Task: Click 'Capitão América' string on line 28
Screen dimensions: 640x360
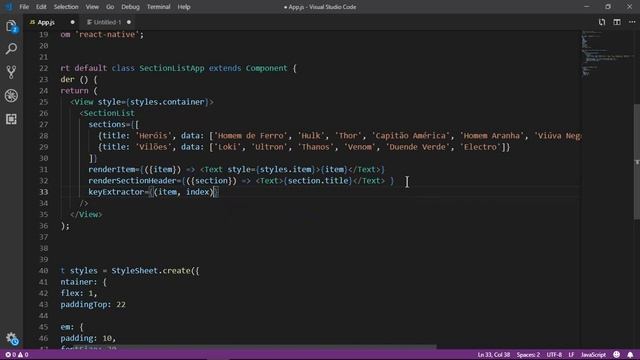Action: tap(411, 136)
